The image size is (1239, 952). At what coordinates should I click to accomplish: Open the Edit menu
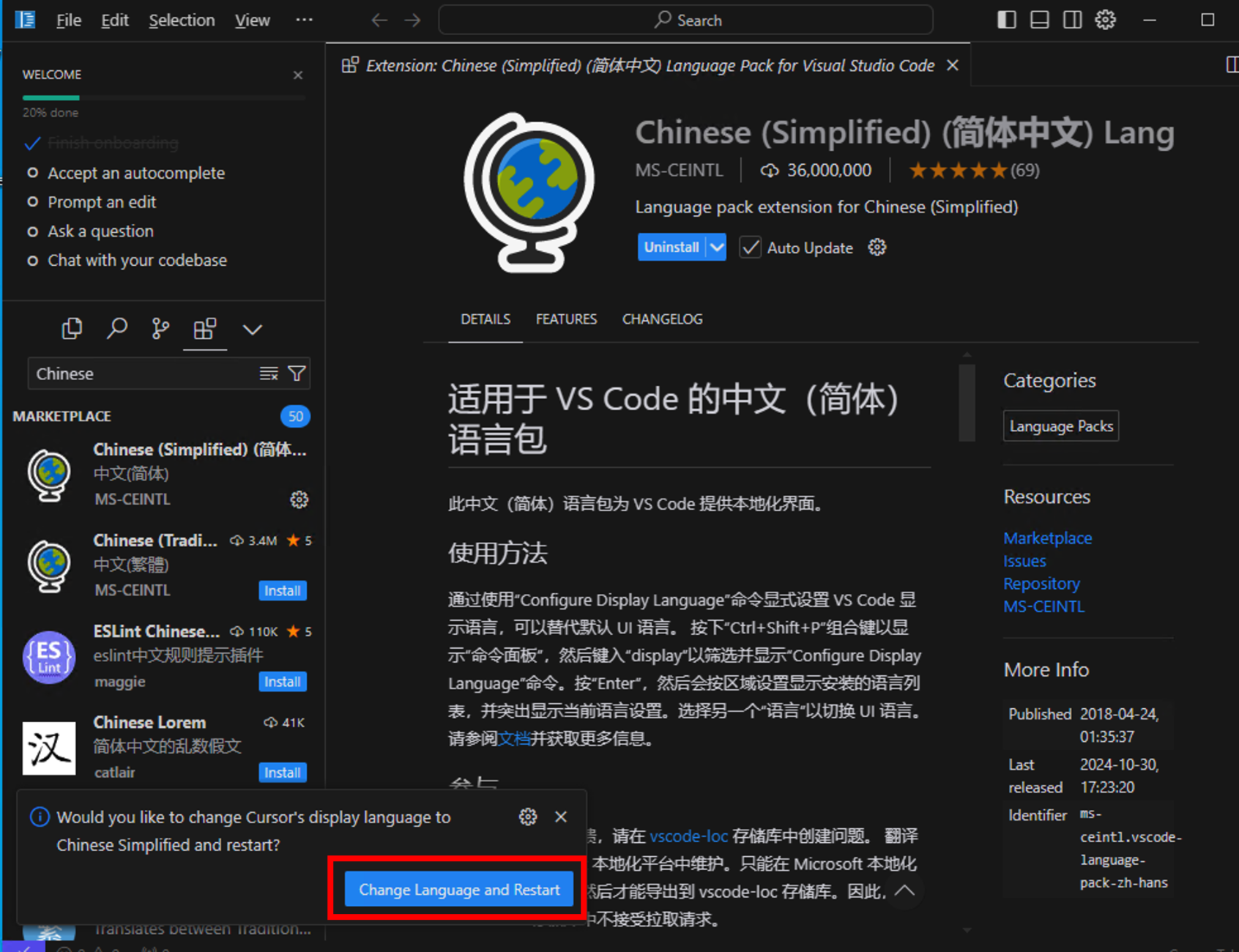[x=115, y=21]
